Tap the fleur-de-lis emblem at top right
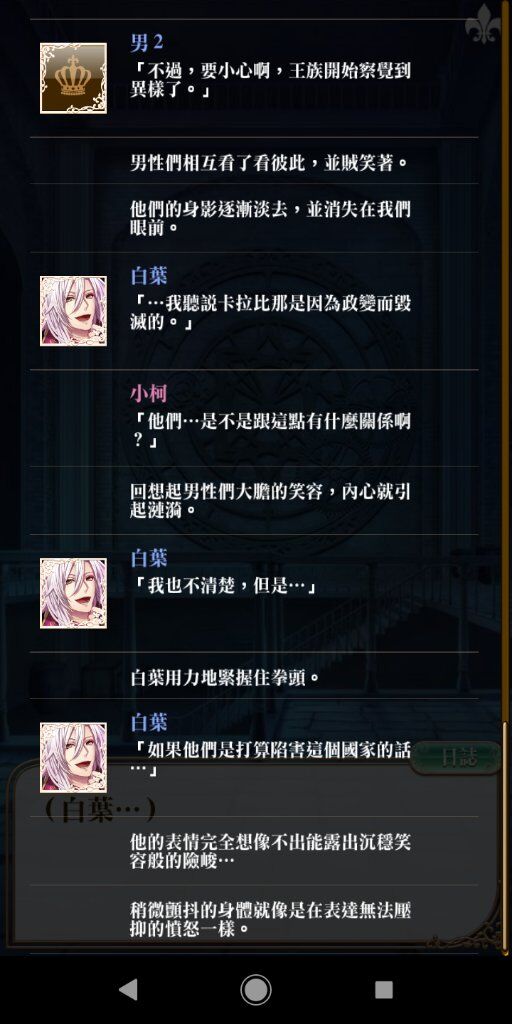 pyautogui.click(x=483, y=24)
